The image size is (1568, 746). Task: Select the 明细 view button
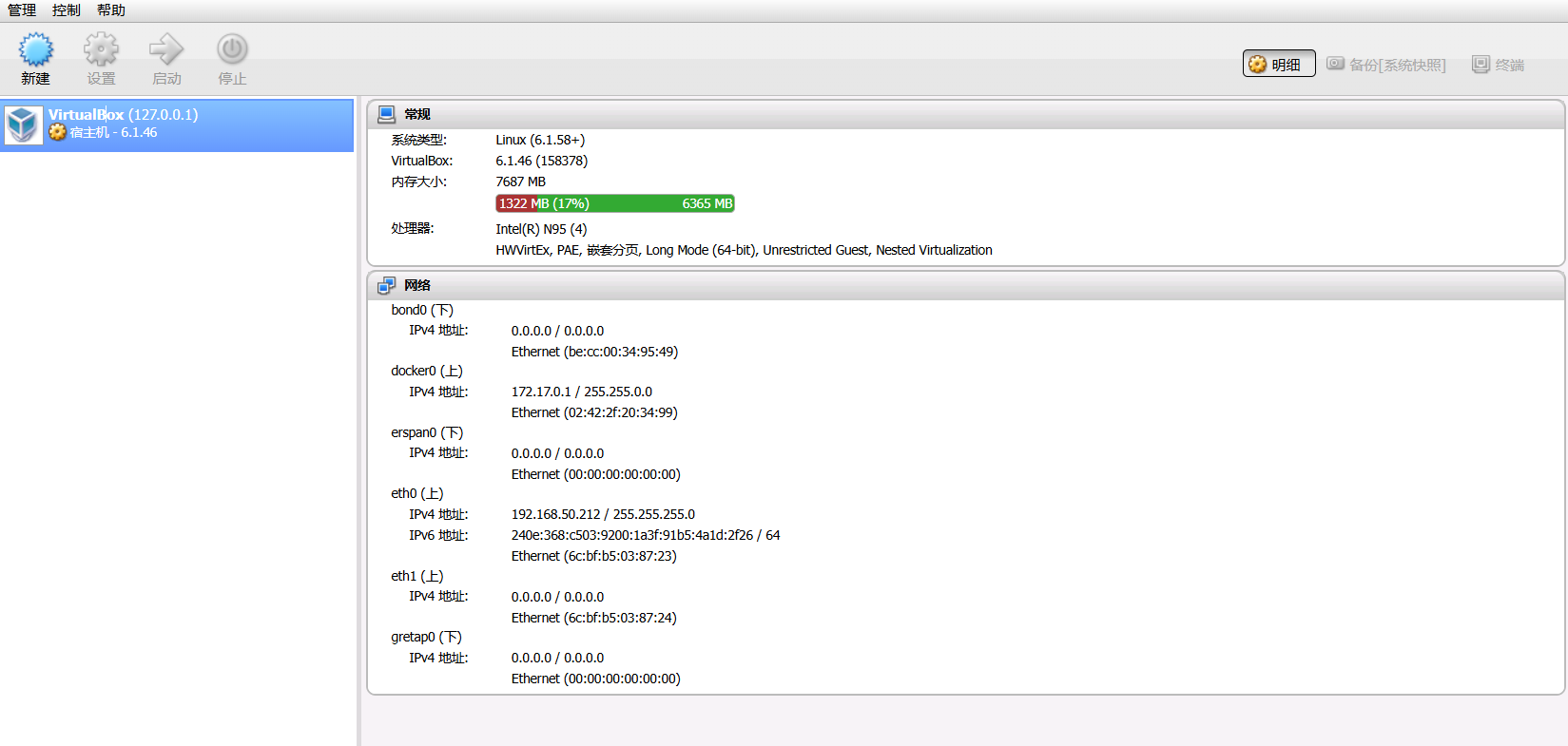(x=1279, y=64)
